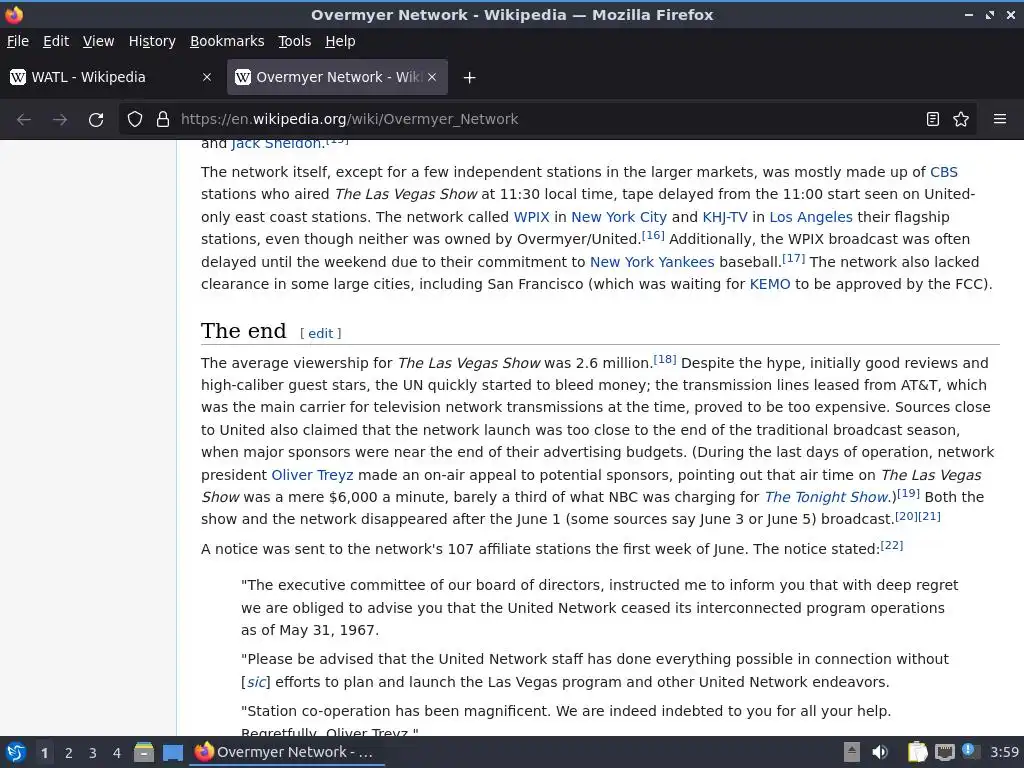Open the Firefox hamburger menu
The width and height of the screenshot is (1024, 768).
tap(1000, 119)
